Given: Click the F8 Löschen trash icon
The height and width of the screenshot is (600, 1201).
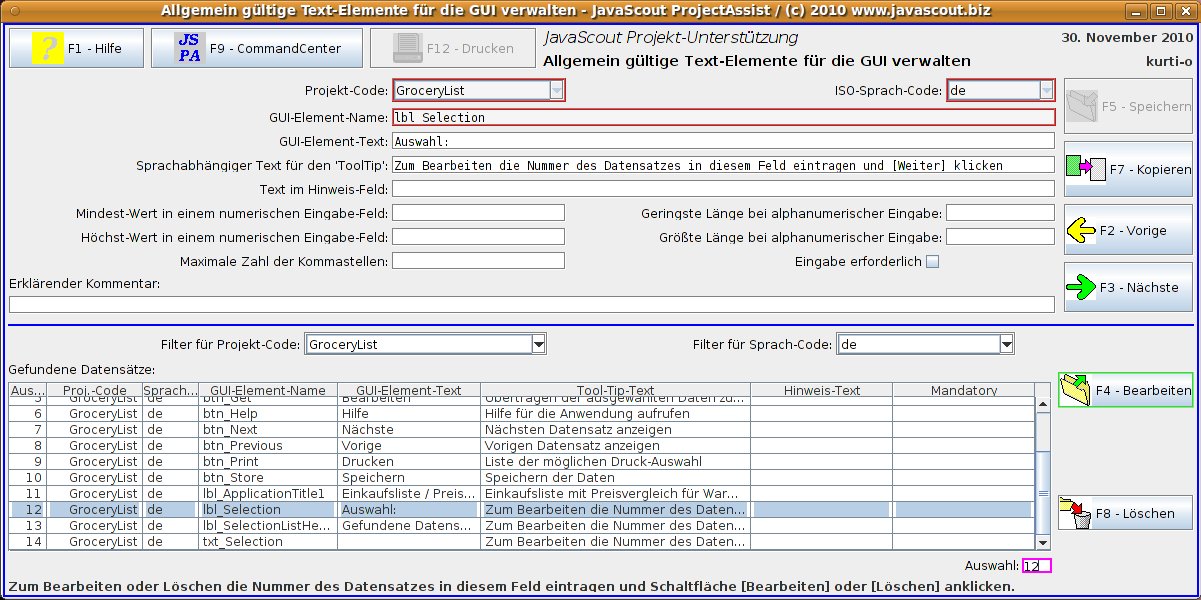Looking at the screenshot, I should coord(1076,514).
